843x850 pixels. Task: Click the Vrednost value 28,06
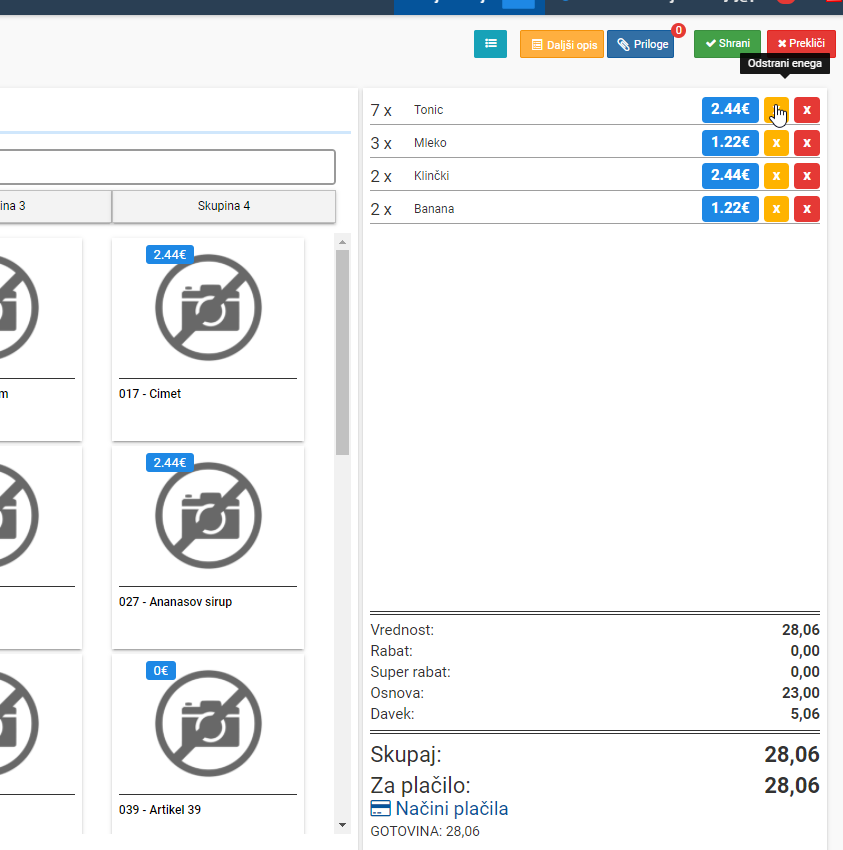tap(801, 630)
